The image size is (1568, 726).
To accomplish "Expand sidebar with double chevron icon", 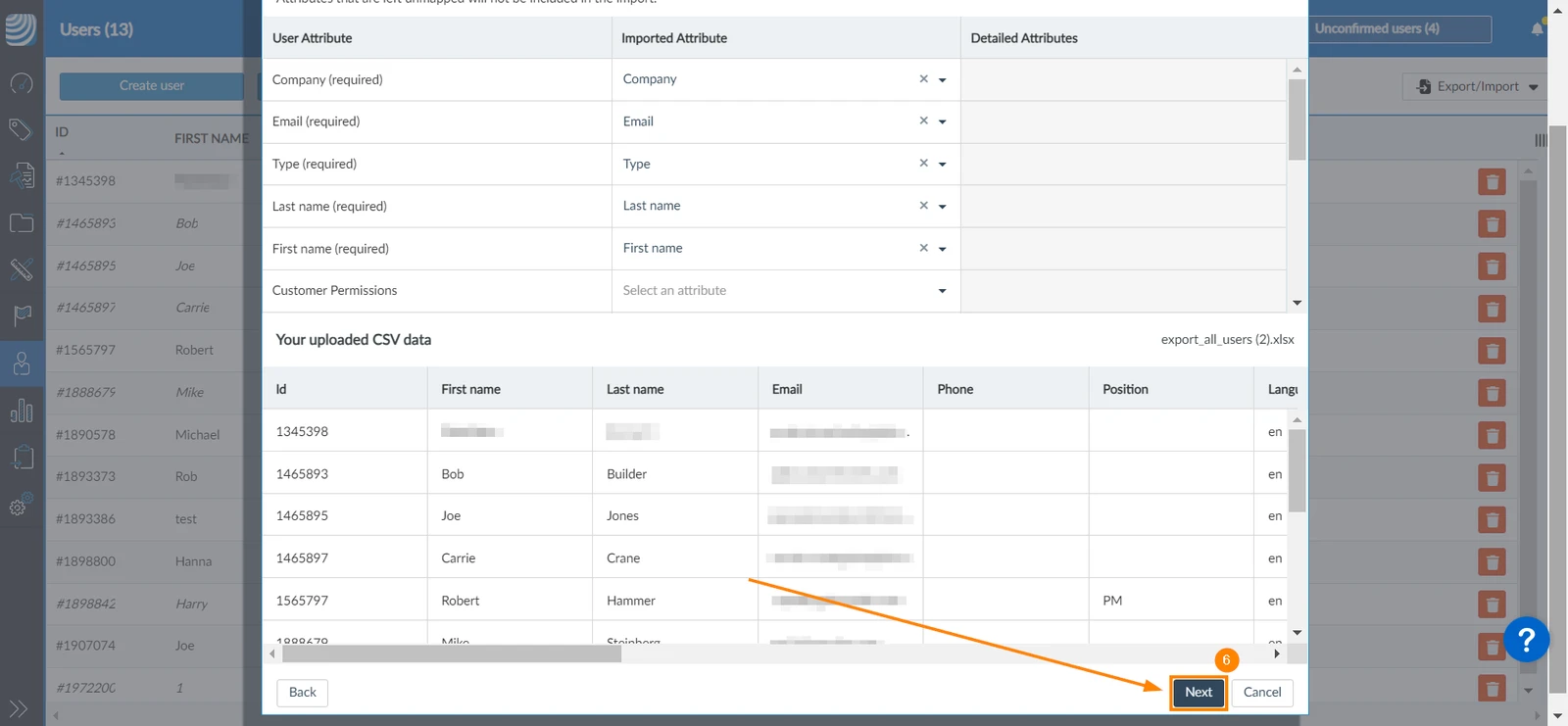I will click(x=19, y=707).
